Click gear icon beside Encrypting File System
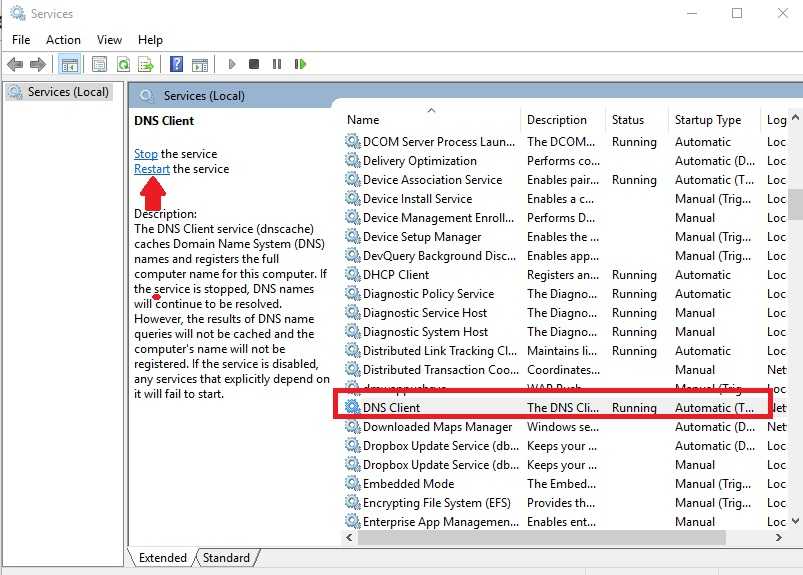 (x=352, y=502)
